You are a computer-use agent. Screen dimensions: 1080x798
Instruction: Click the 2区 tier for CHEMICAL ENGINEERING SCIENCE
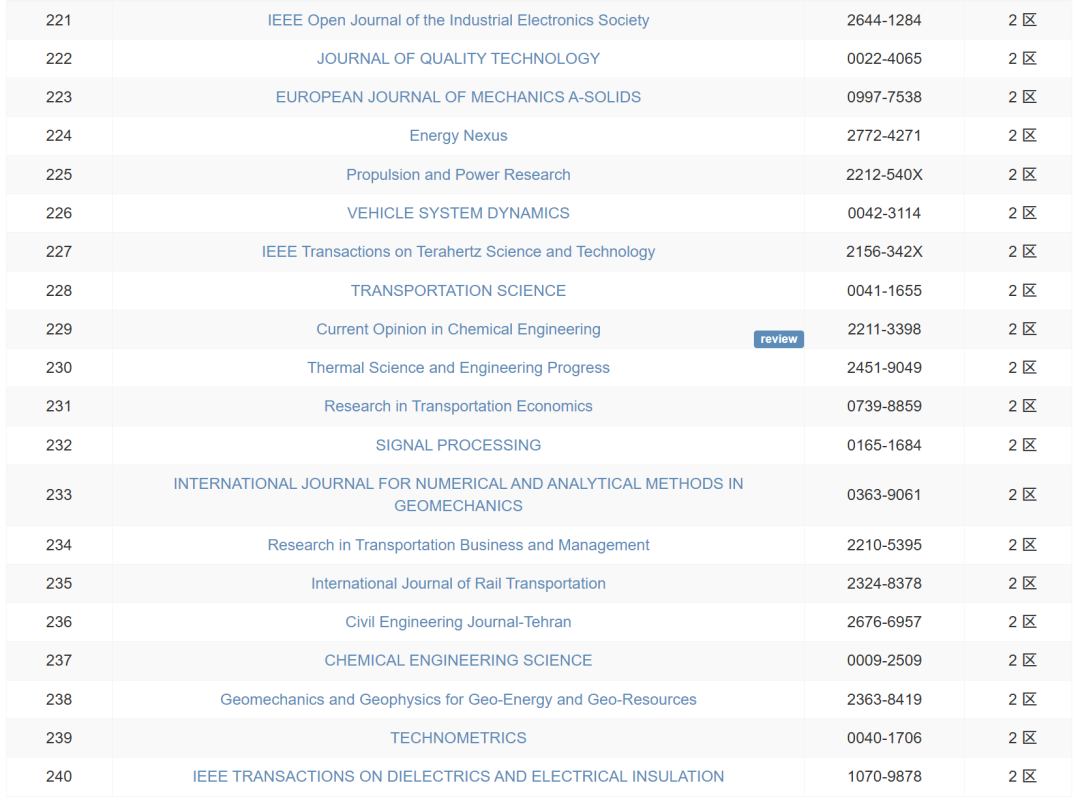tap(1022, 660)
